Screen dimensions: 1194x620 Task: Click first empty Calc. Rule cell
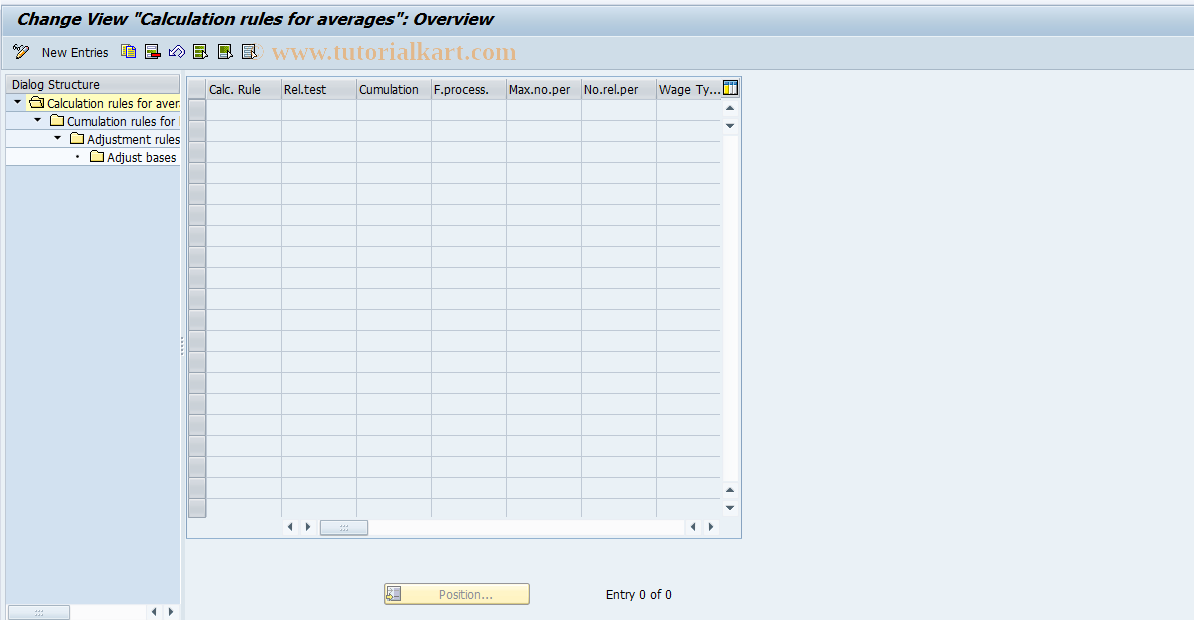(244, 110)
